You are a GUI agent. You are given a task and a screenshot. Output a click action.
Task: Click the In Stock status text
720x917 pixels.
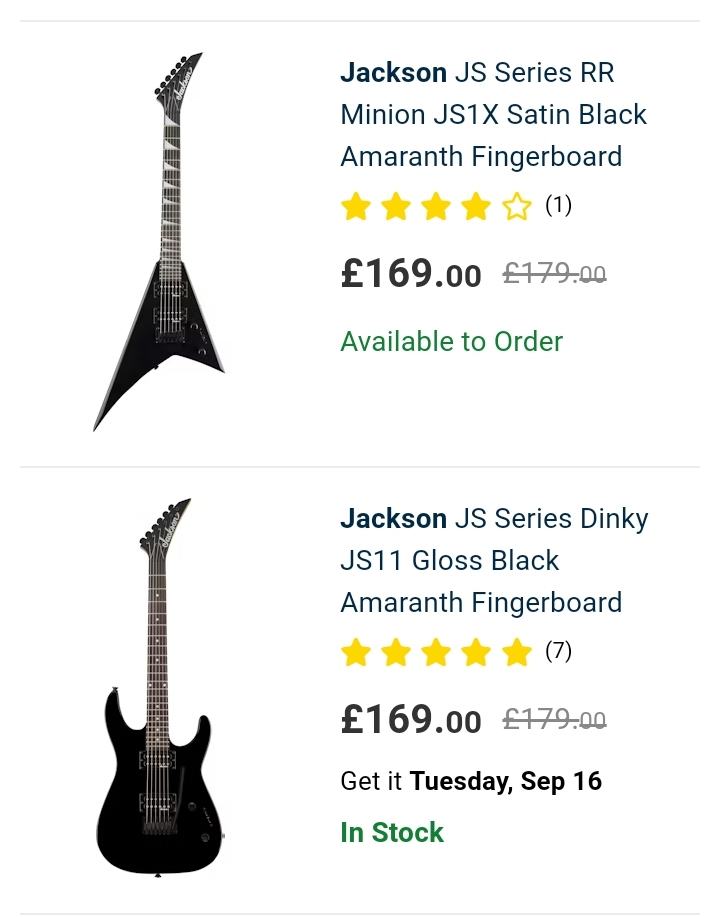click(x=392, y=832)
